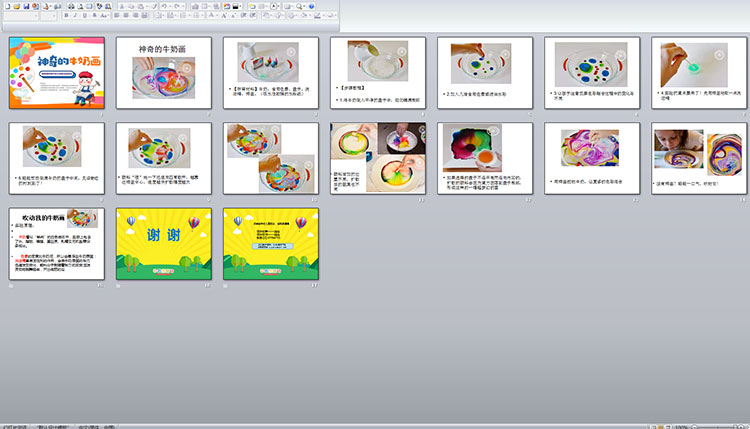750x429 pixels.
Task: Click the Font Color A icon
Action: 210,16
